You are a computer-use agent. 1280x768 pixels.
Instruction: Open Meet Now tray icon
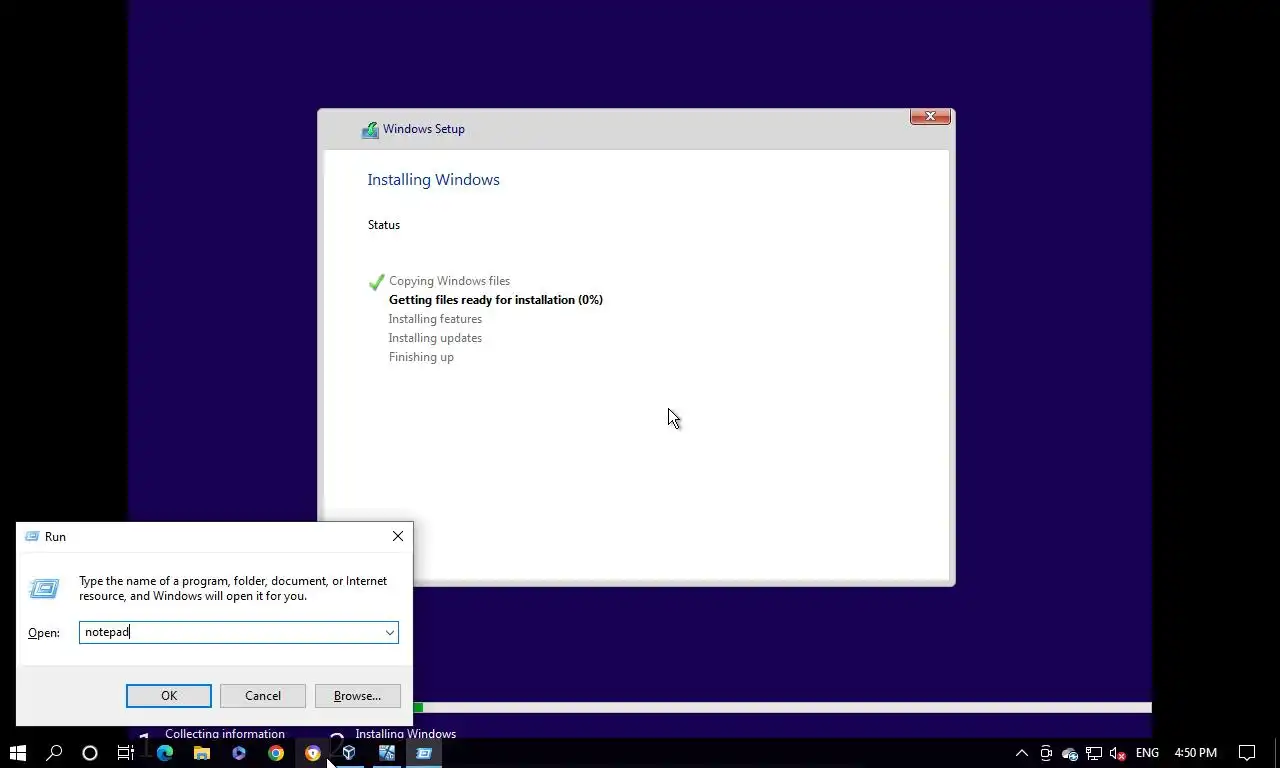(x=1046, y=753)
